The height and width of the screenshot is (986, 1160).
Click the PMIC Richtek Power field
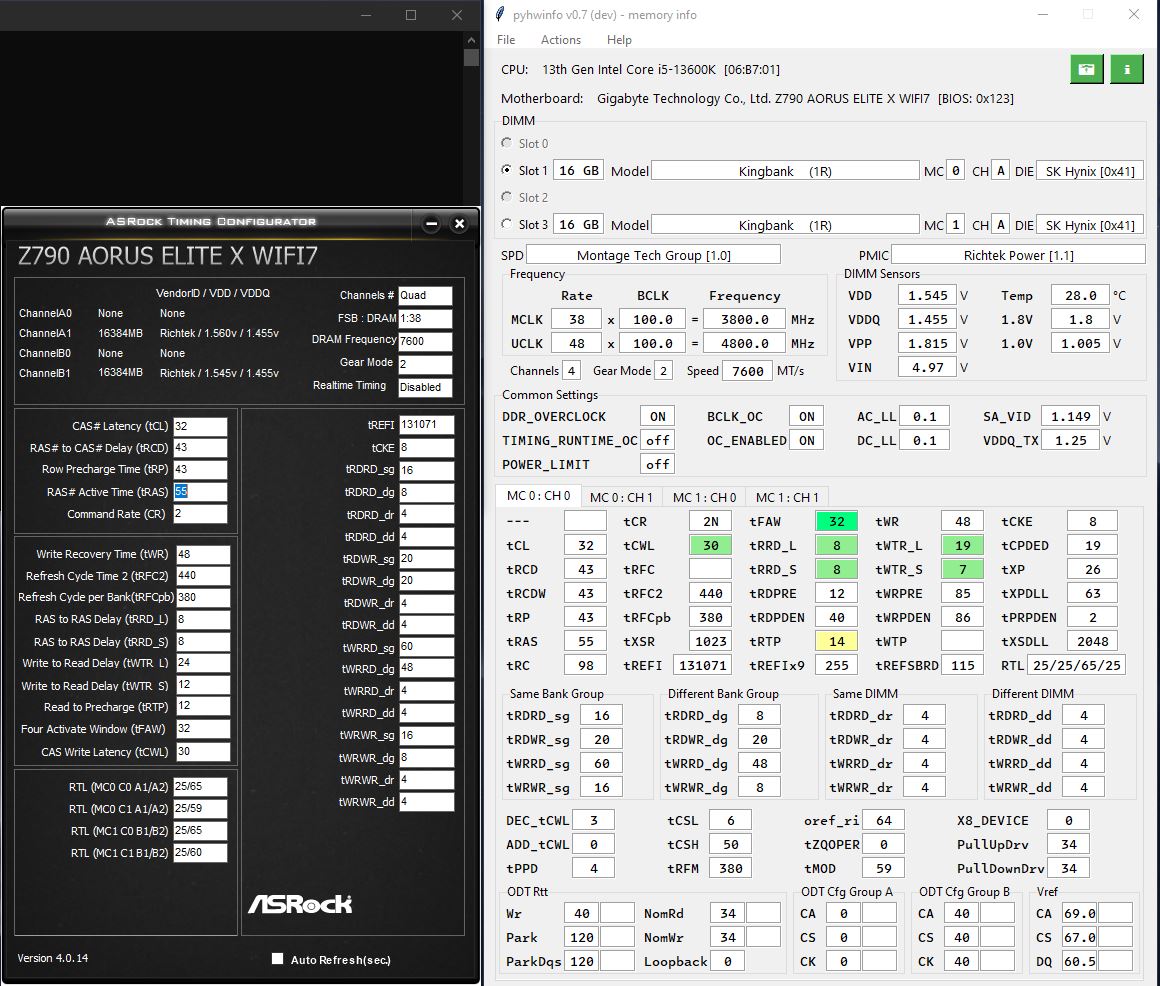[1018, 254]
